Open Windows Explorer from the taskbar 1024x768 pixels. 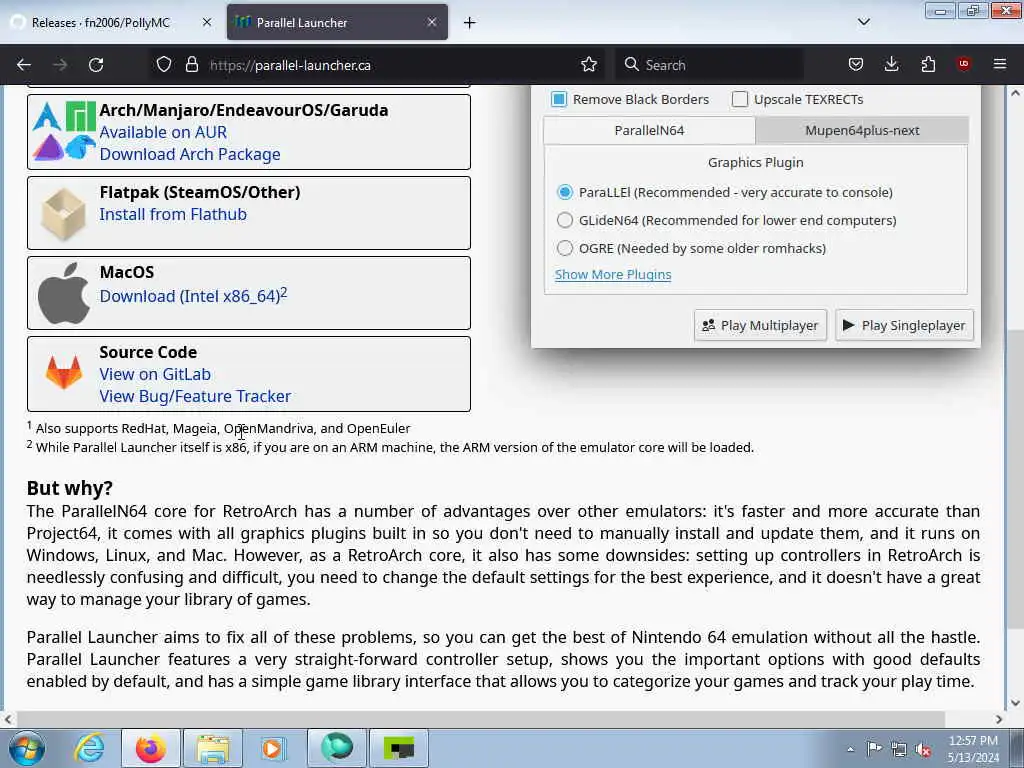point(213,748)
